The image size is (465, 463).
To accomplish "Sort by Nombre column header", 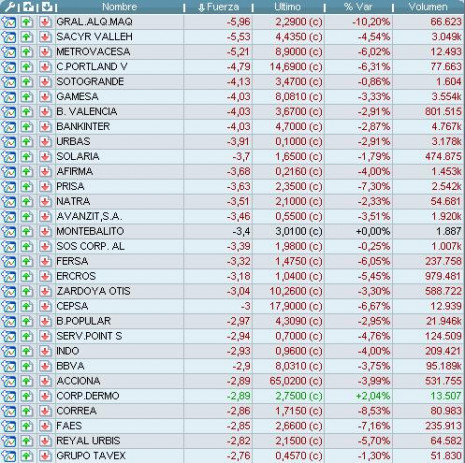I will click(119, 7).
